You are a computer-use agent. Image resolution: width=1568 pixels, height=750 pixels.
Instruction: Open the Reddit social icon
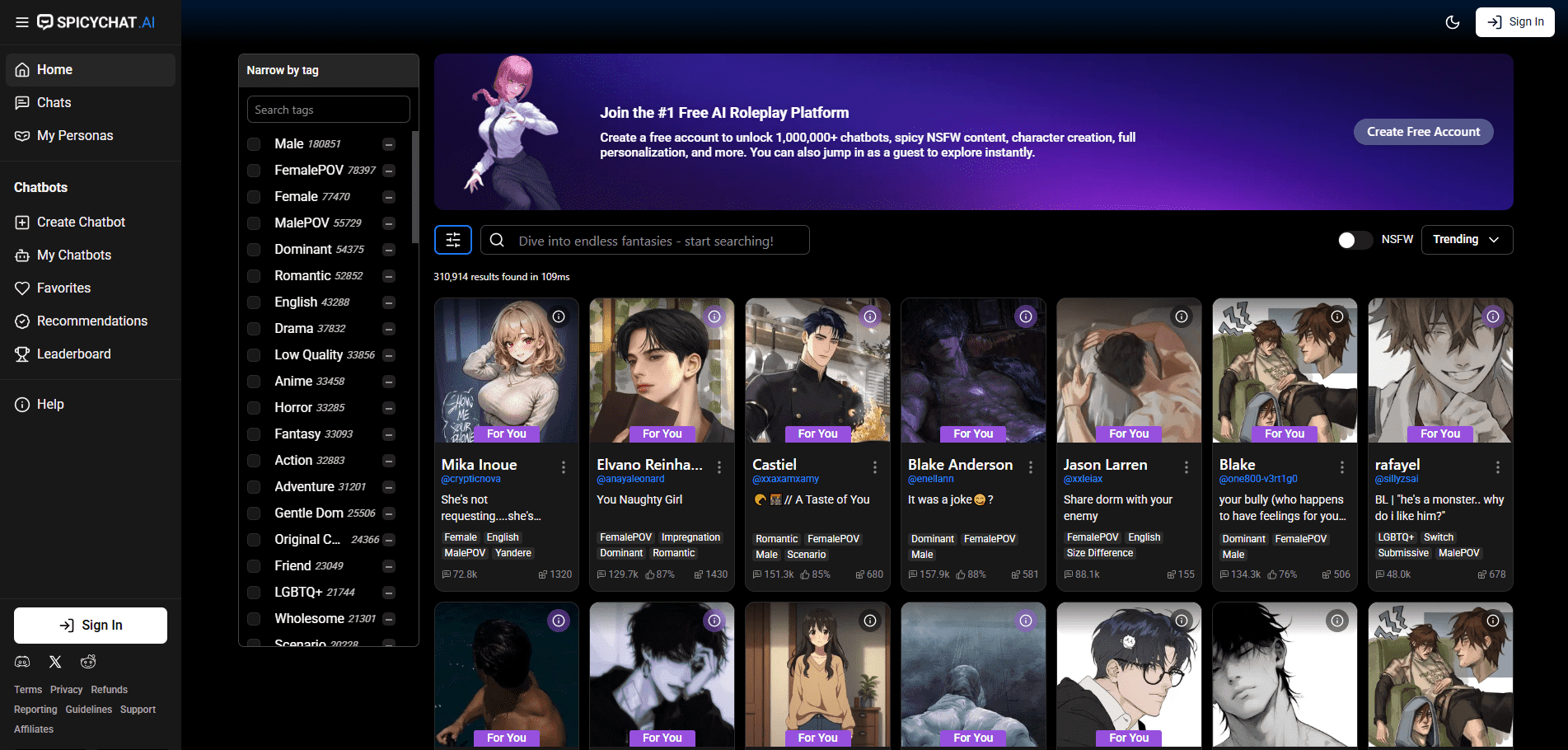pos(88,662)
